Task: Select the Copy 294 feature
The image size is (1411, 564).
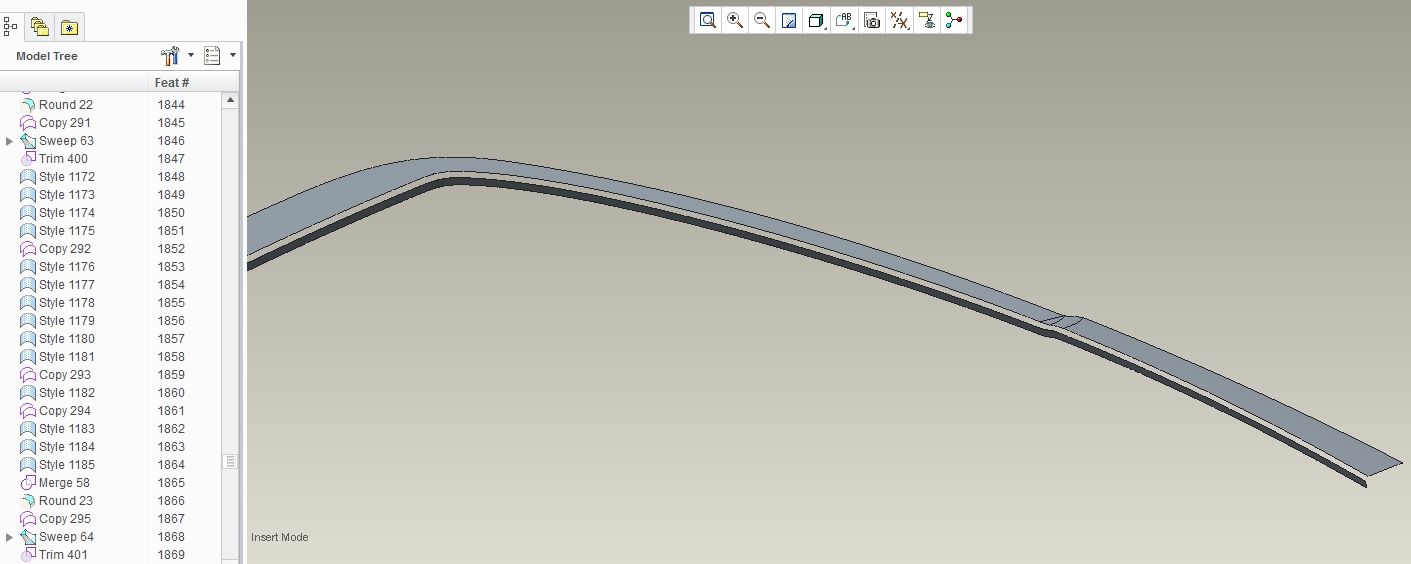Action: [65, 411]
